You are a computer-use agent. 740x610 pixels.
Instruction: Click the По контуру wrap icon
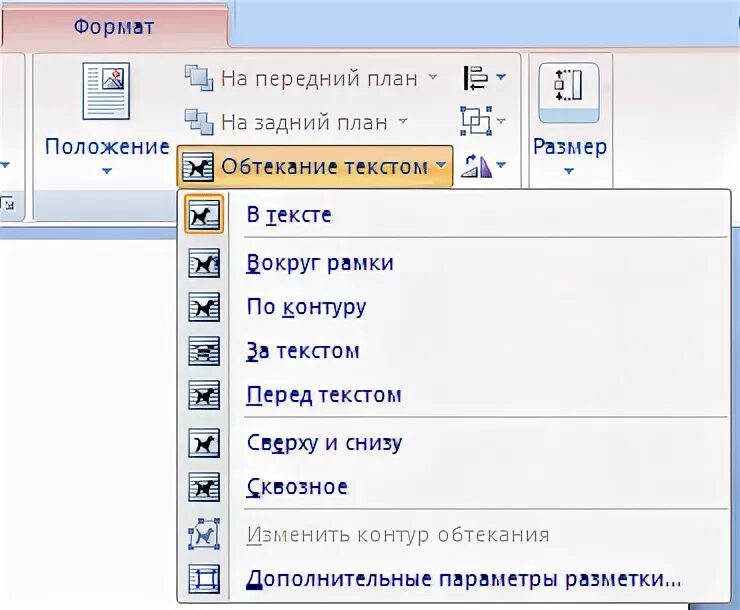click(204, 307)
